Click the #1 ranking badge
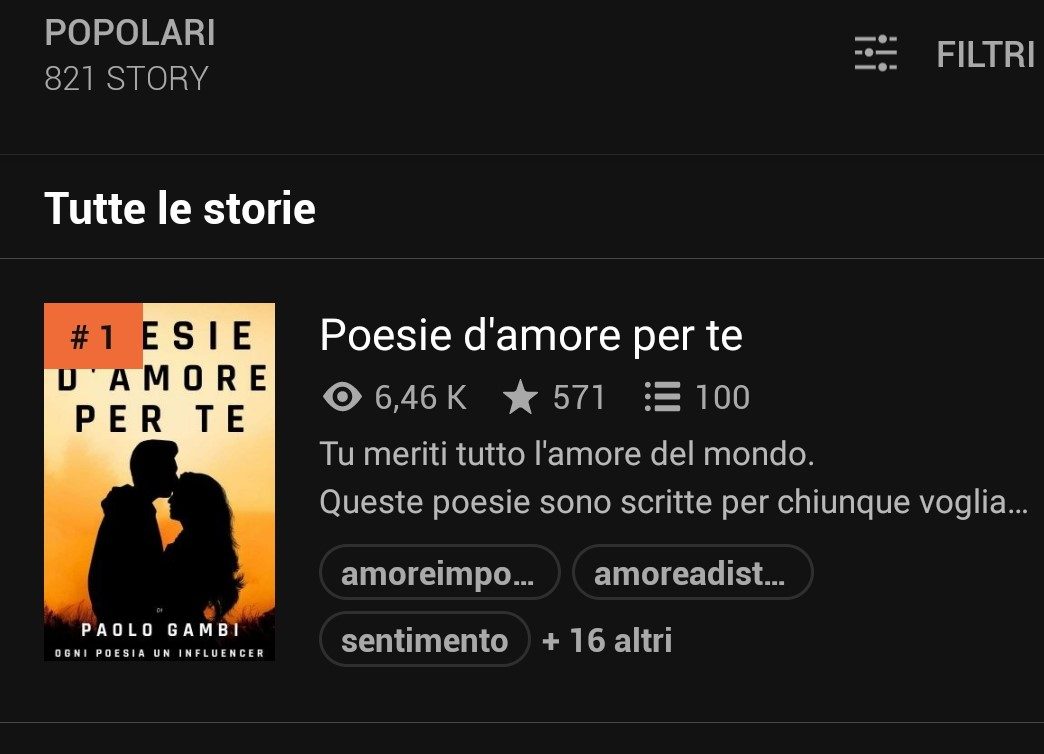This screenshot has width=1044, height=754. click(x=93, y=336)
